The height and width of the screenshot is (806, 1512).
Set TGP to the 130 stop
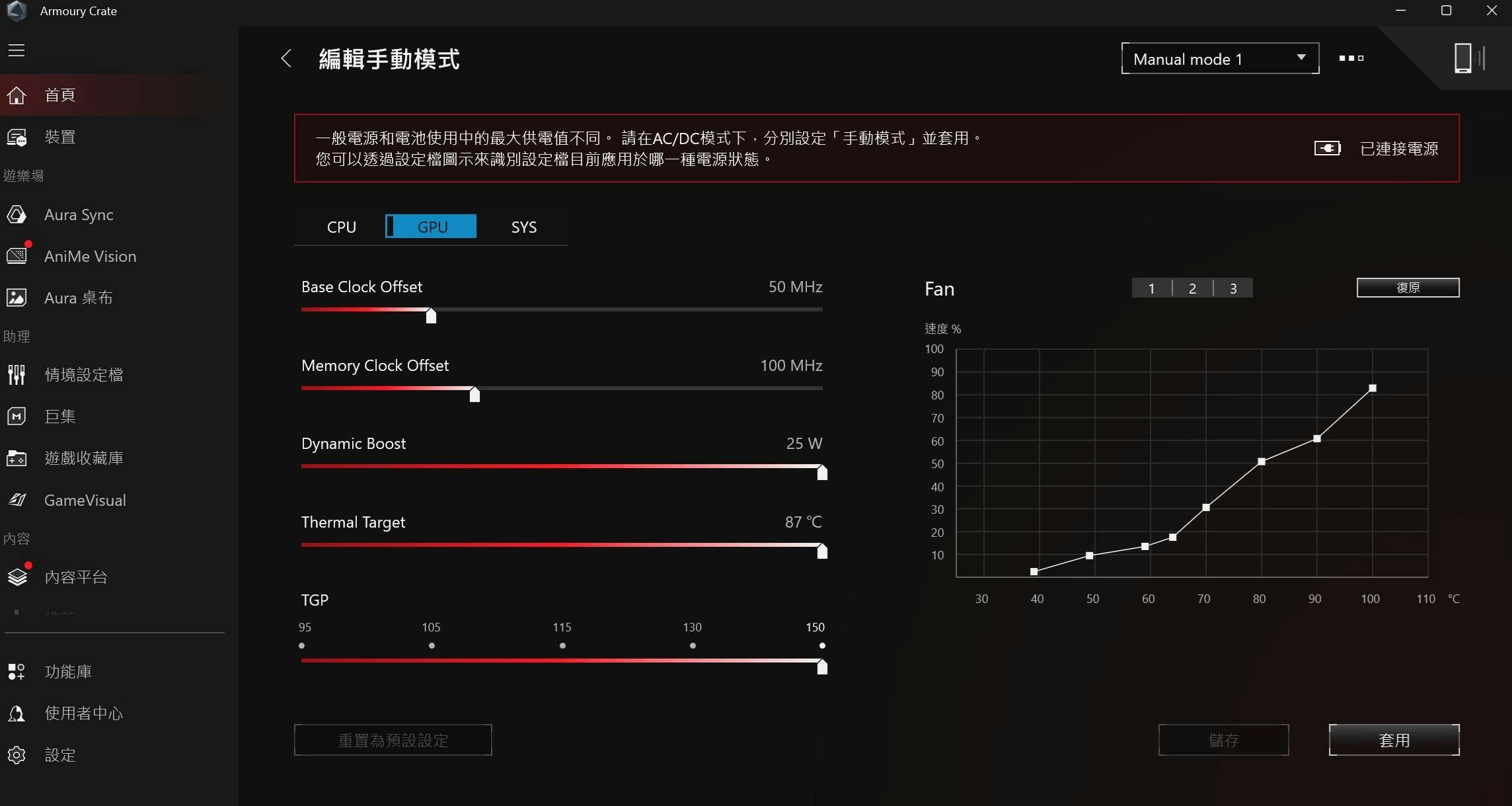(693, 646)
